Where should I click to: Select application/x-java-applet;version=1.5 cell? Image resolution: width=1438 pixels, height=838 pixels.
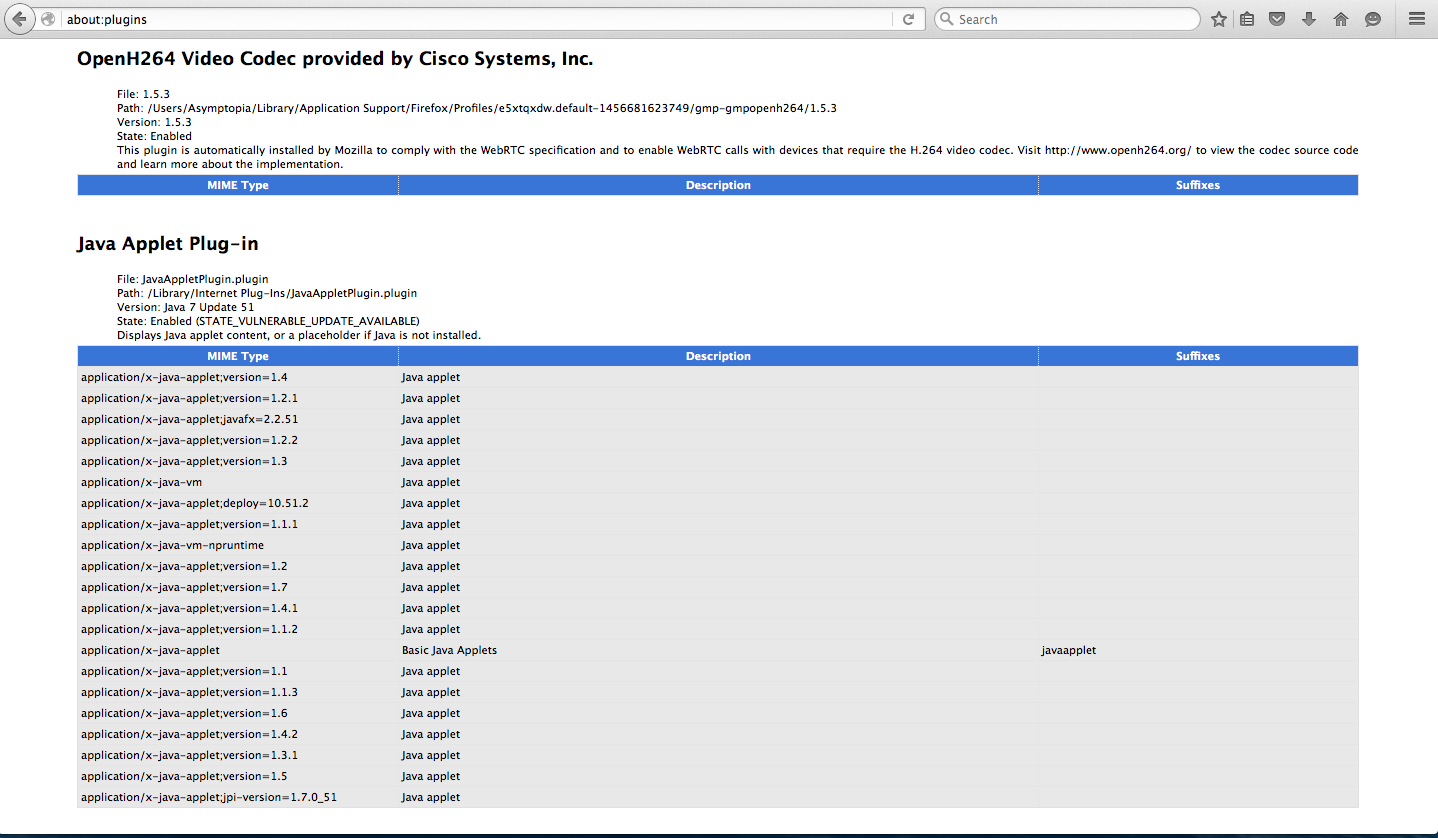(x=238, y=776)
